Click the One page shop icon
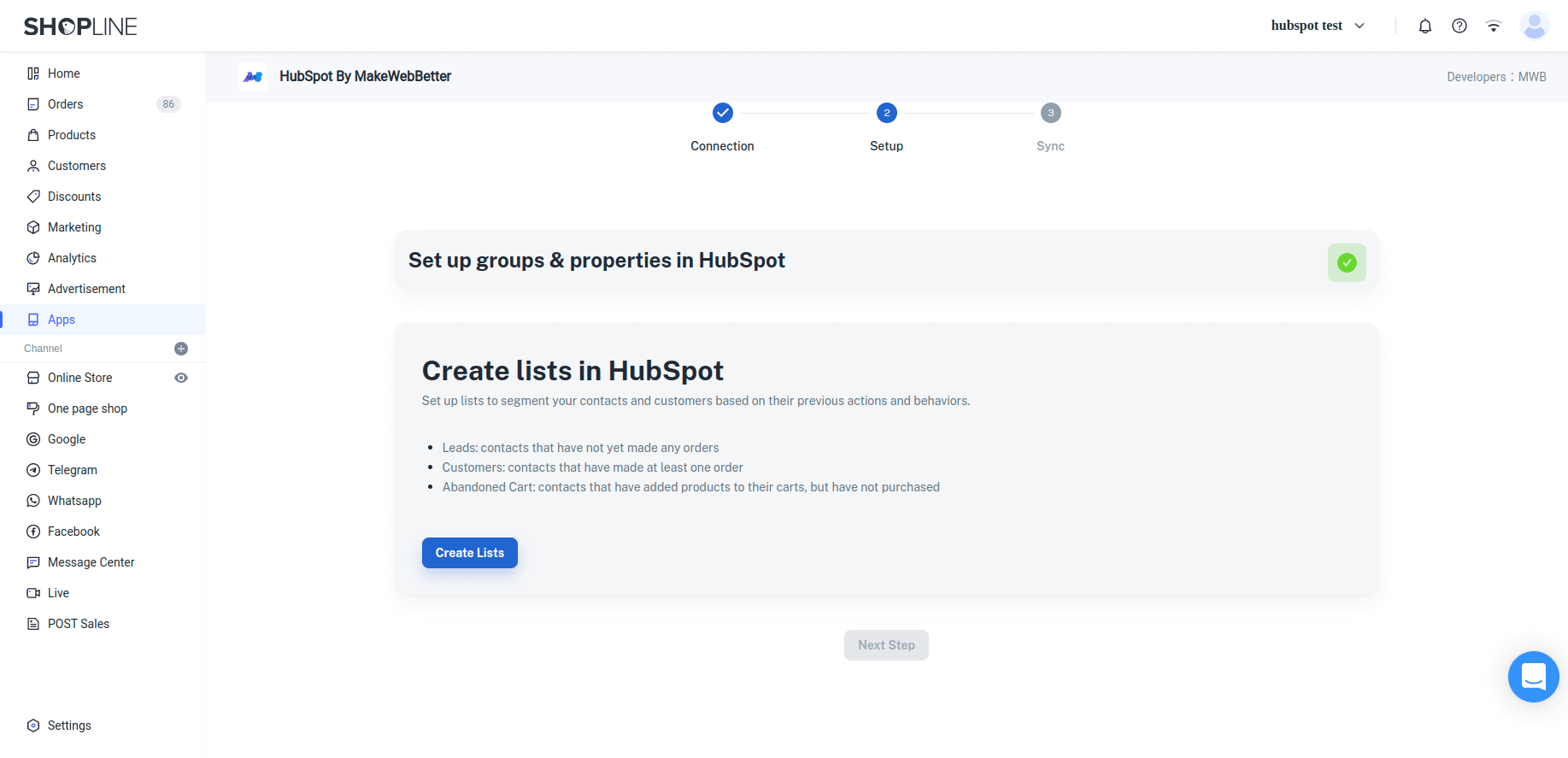Image resolution: width=1568 pixels, height=758 pixels. [x=33, y=408]
